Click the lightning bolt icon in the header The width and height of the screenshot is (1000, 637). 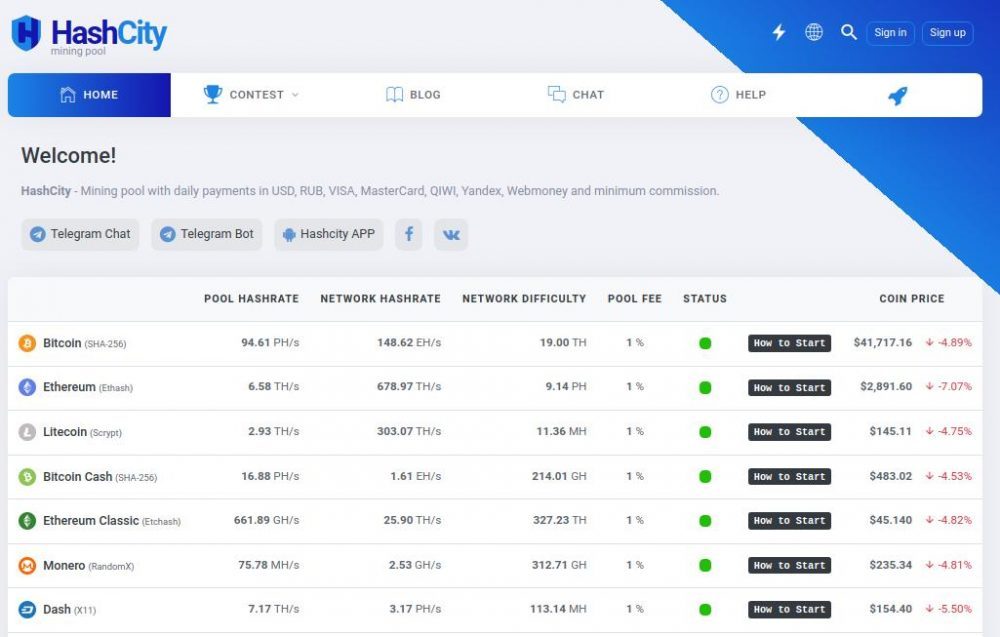pyautogui.click(x=779, y=32)
